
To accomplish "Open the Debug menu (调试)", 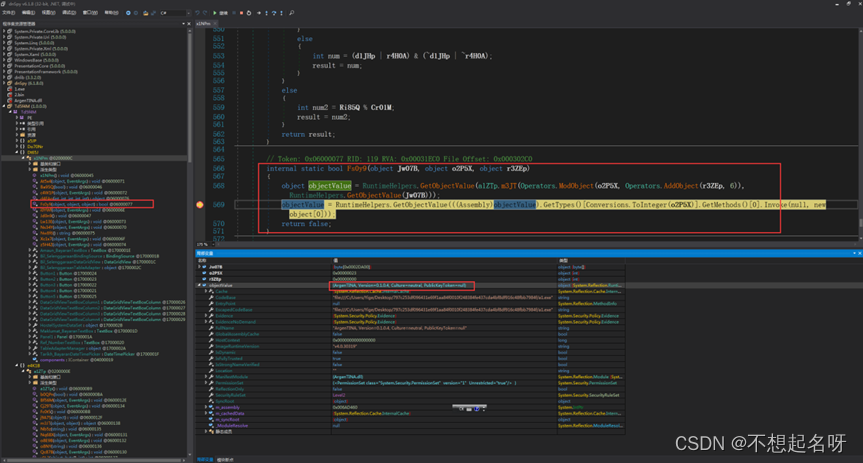I will click(x=69, y=12).
